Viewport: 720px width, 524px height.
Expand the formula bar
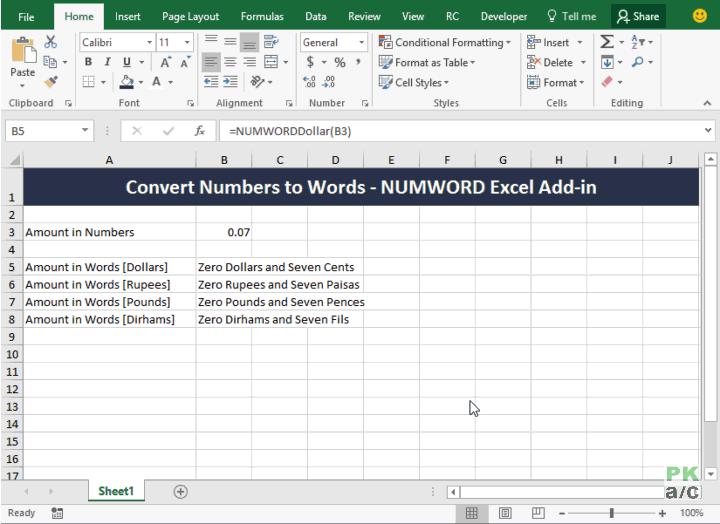[x=708, y=130]
